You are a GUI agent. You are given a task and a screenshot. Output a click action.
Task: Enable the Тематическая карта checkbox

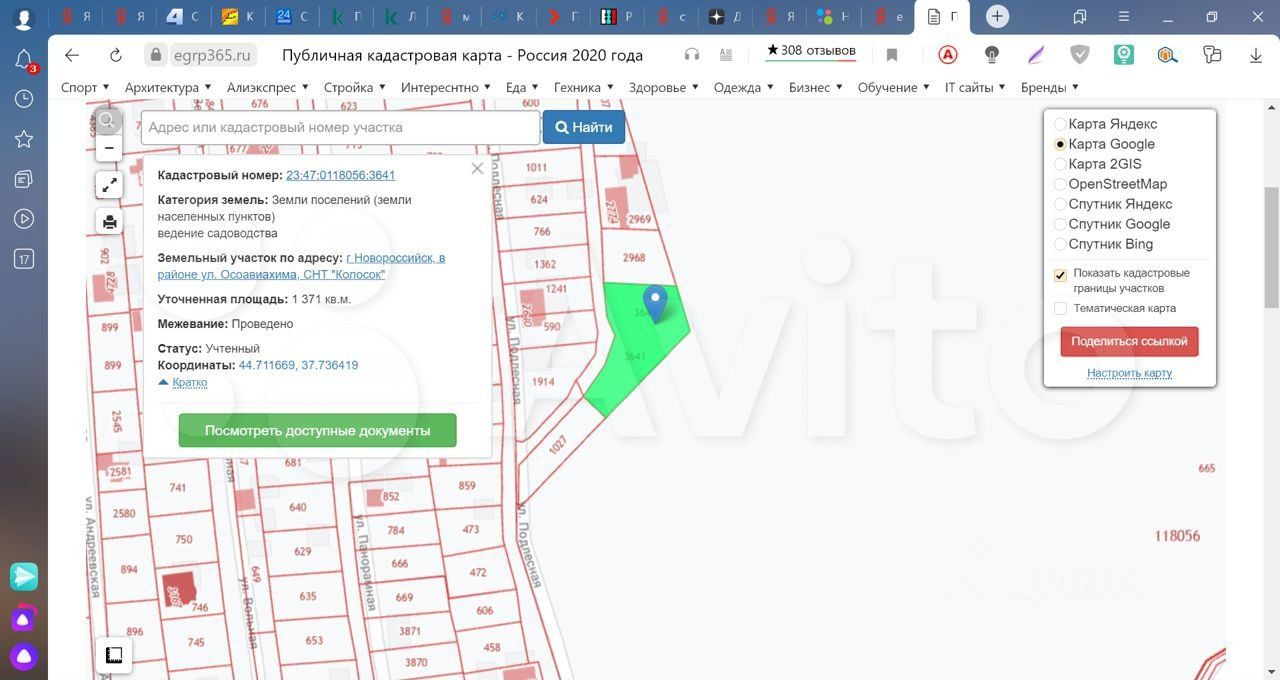pyautogui.click(x=1060, y=308)
